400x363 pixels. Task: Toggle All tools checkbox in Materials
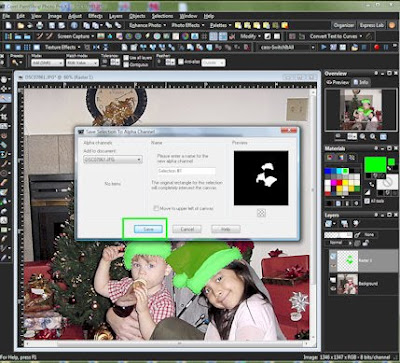pyautogui.click(x=367, y=201)
